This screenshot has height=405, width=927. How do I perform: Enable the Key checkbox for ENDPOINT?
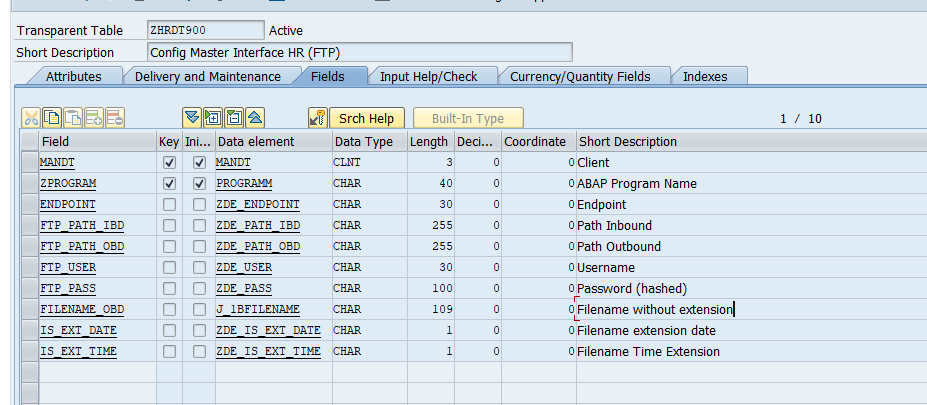click(169, 204)
